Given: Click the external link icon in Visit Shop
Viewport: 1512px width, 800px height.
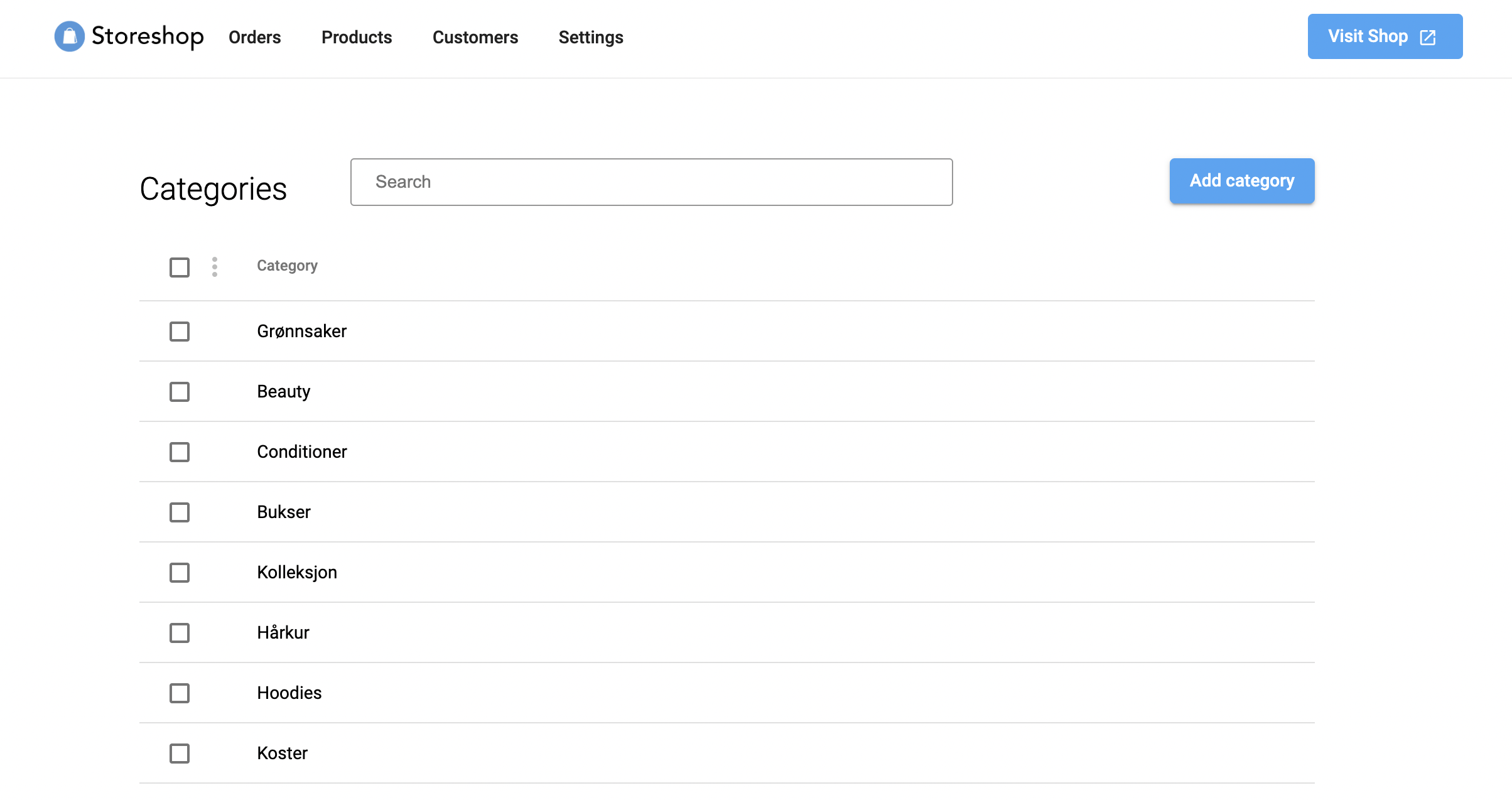Looking at the screenshot, I should tap(1427, 37).
